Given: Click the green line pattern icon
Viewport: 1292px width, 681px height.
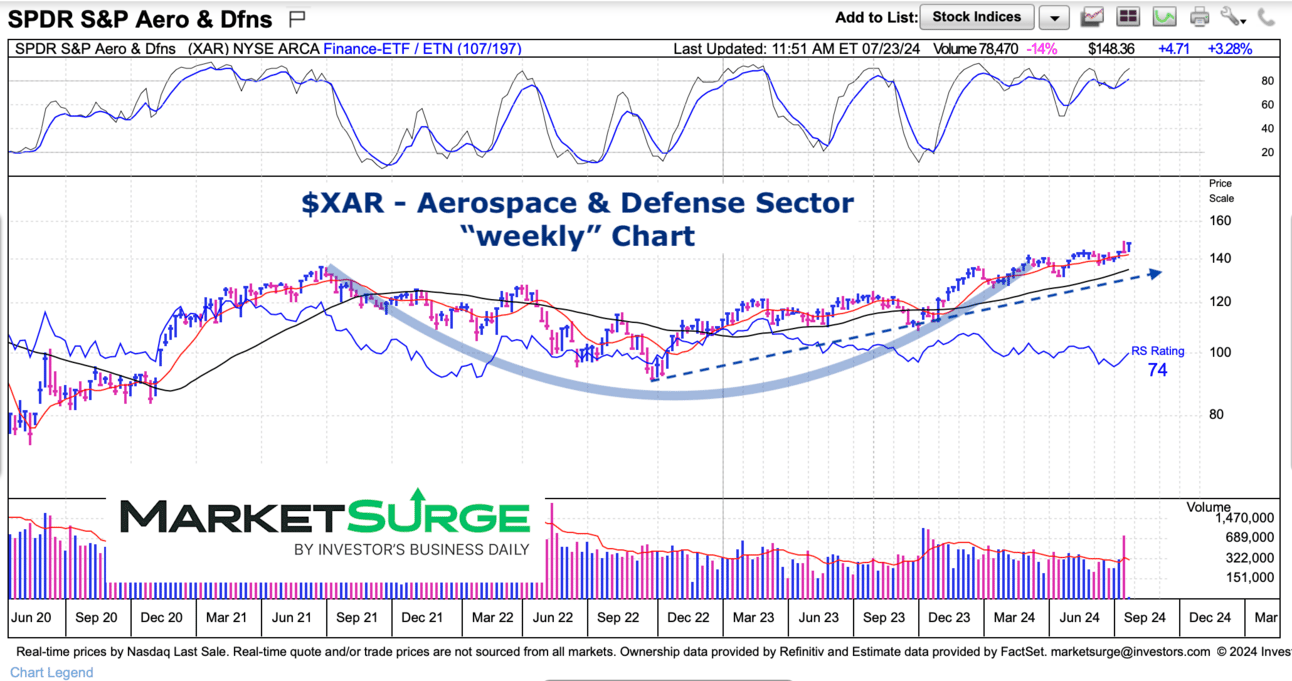Looking at the screenshot, I should (x=1164, y=17).
